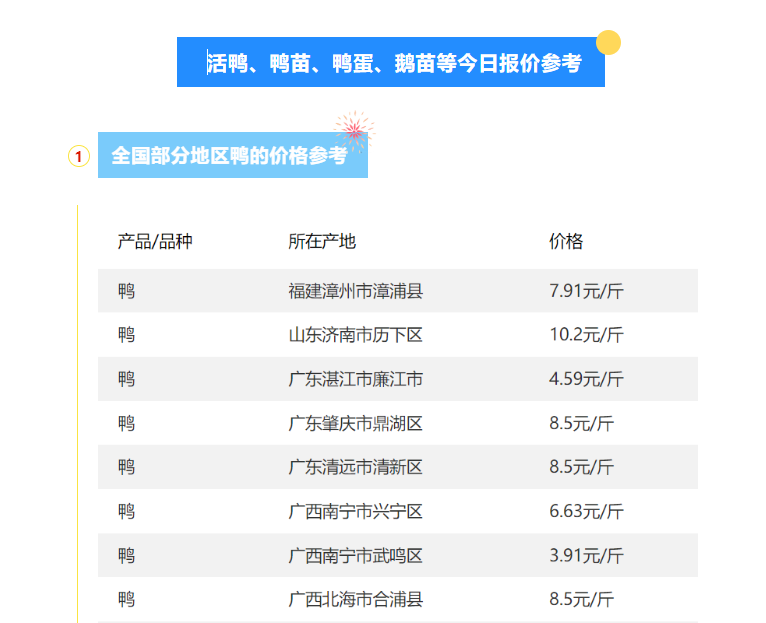The width and height of the screenshot is (766, 623).
Task: Click the 所在产地 column header
Action: pos(322,241)
